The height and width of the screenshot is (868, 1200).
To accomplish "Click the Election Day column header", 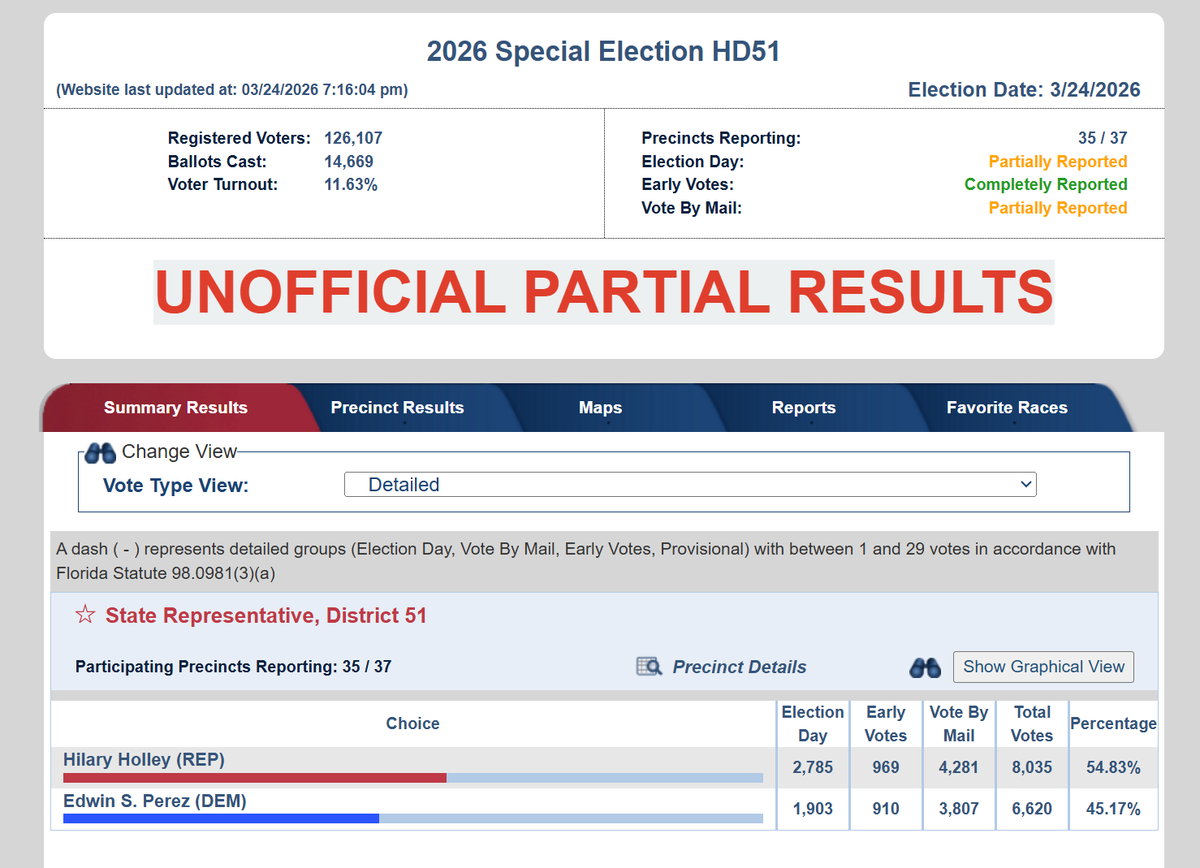I will tap(812, 724).
